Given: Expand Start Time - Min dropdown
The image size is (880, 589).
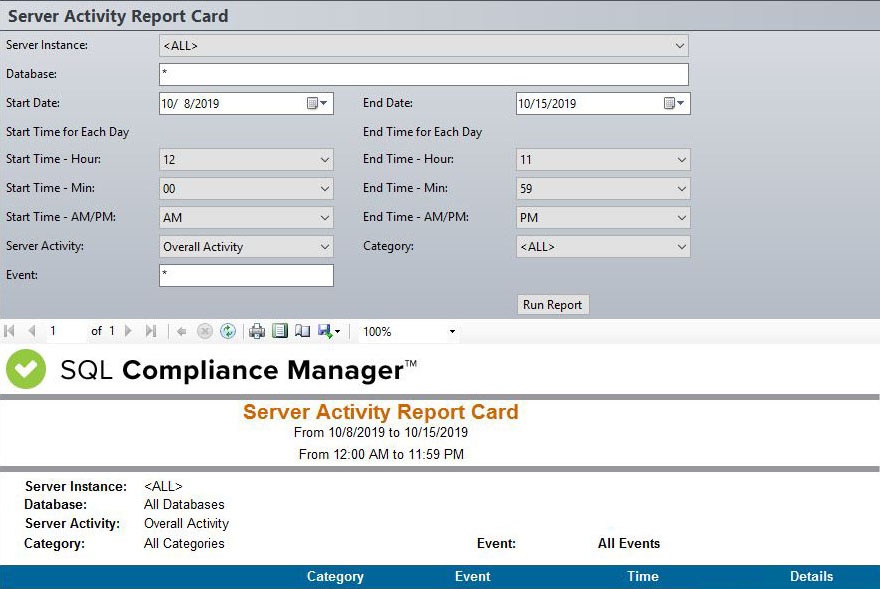Looking at the screenshot, I should click(324, 189).
